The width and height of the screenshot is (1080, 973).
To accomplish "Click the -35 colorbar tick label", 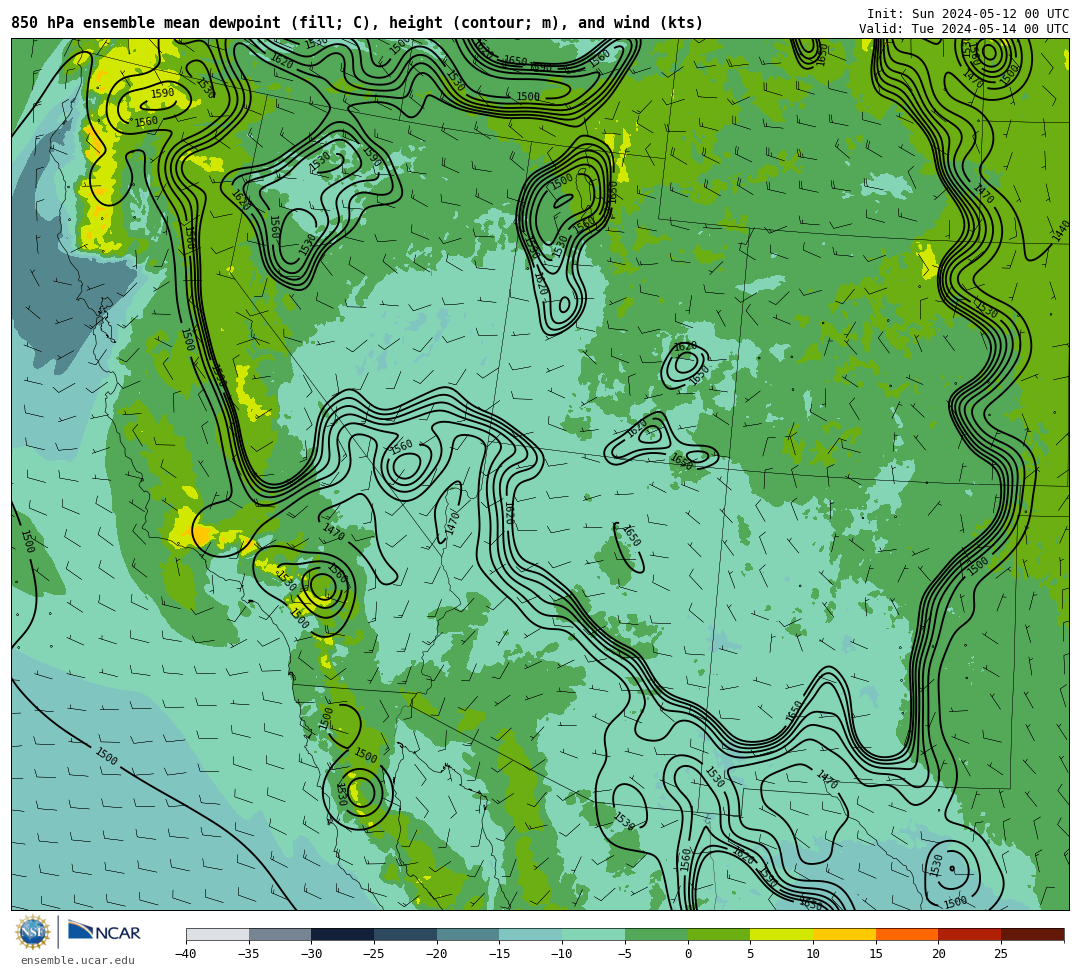I will [x=248, y=954].
